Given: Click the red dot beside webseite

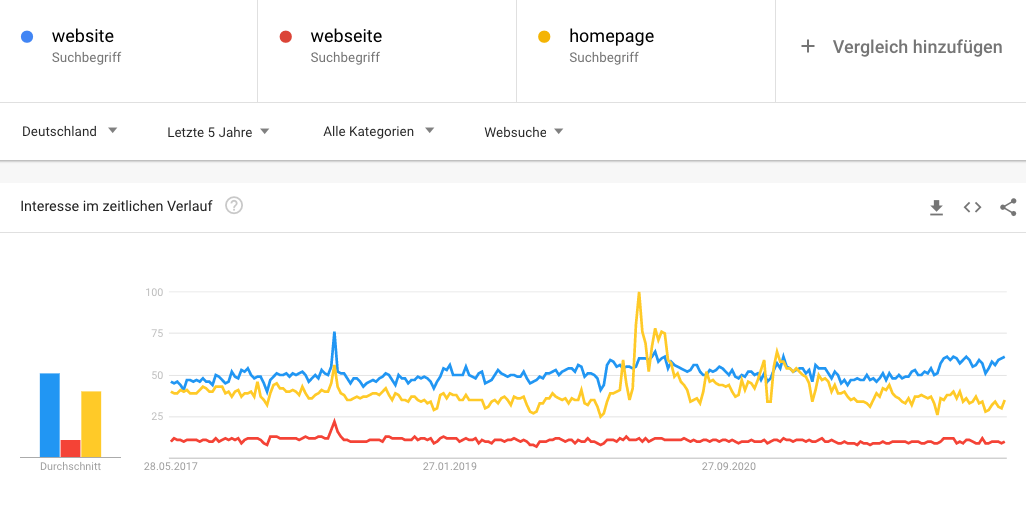Looking at the screenshot, I should pyautogui.click(x=285, y=37).
